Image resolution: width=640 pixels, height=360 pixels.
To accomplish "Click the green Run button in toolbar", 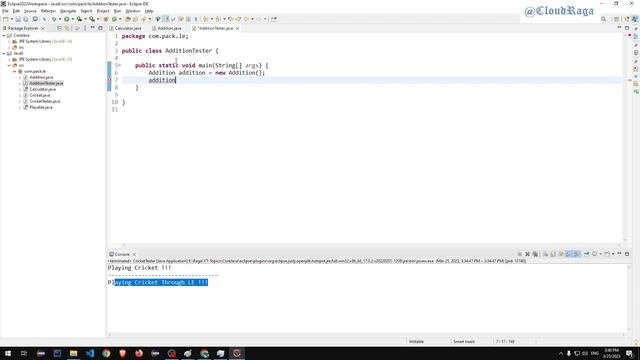I will pos(66,19).
